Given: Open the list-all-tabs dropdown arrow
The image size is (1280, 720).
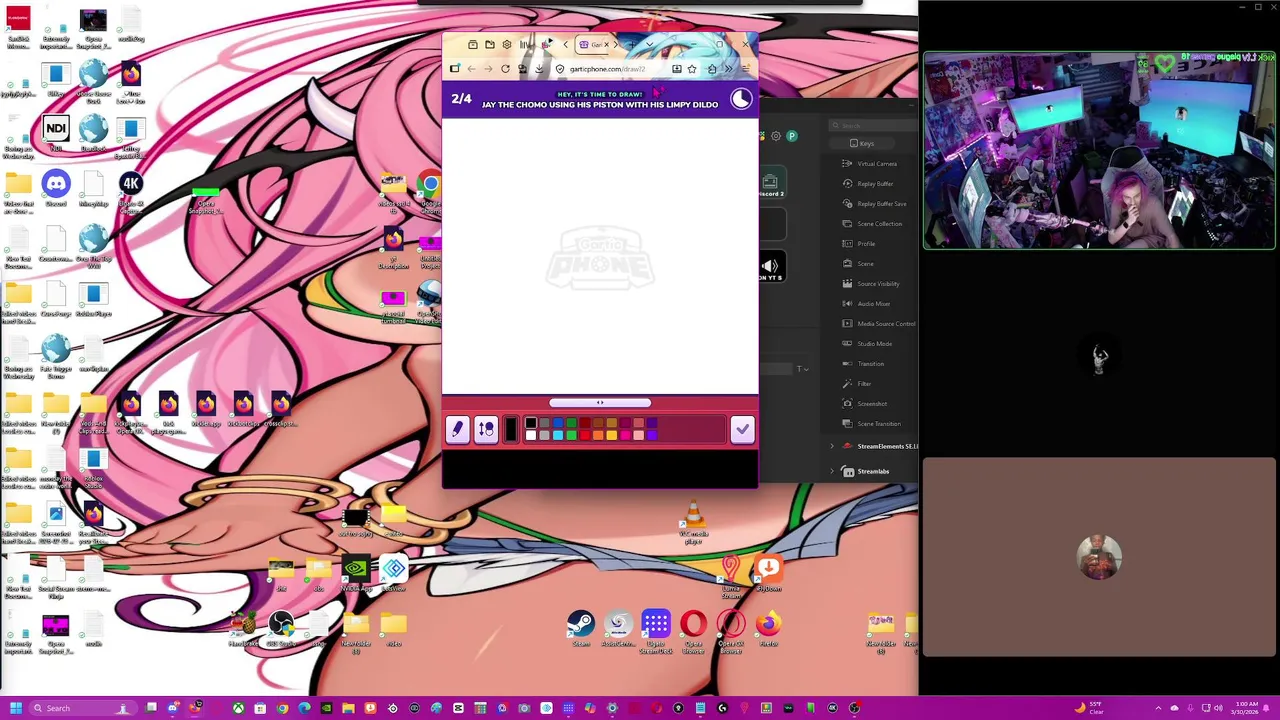Looking at the screenshot, I should pos(650,45).
